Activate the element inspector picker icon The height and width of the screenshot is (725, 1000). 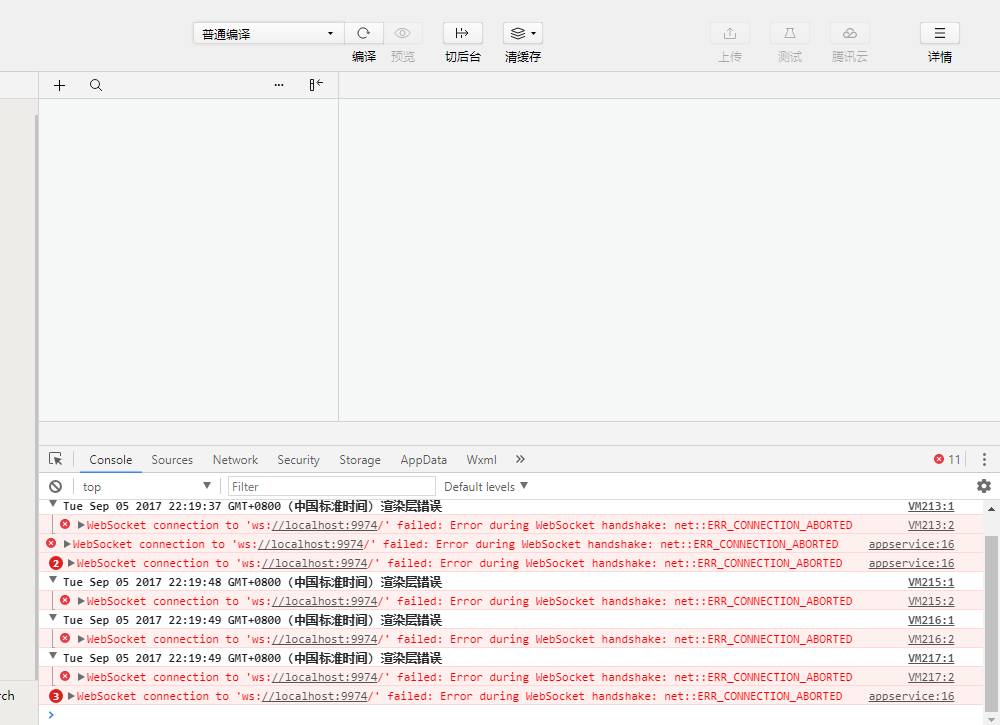pos(55,459)
